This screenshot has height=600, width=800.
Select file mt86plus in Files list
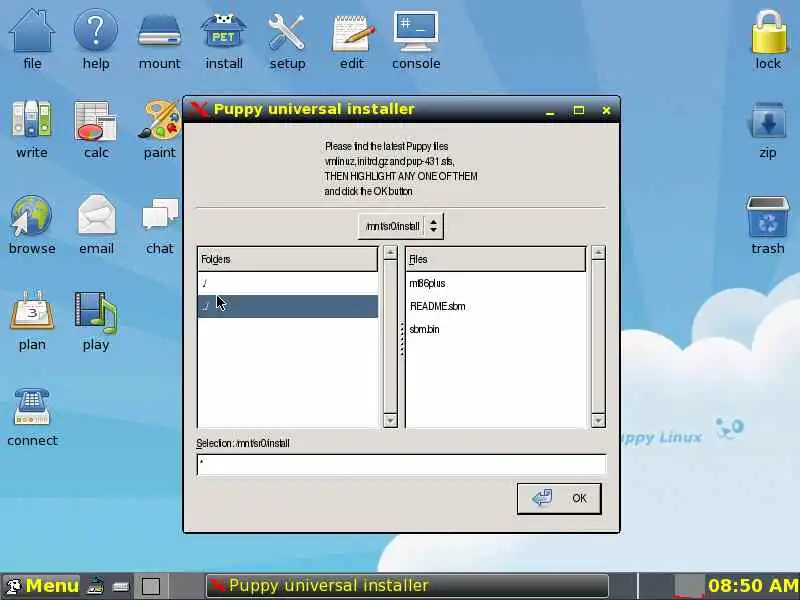(428, 283)
